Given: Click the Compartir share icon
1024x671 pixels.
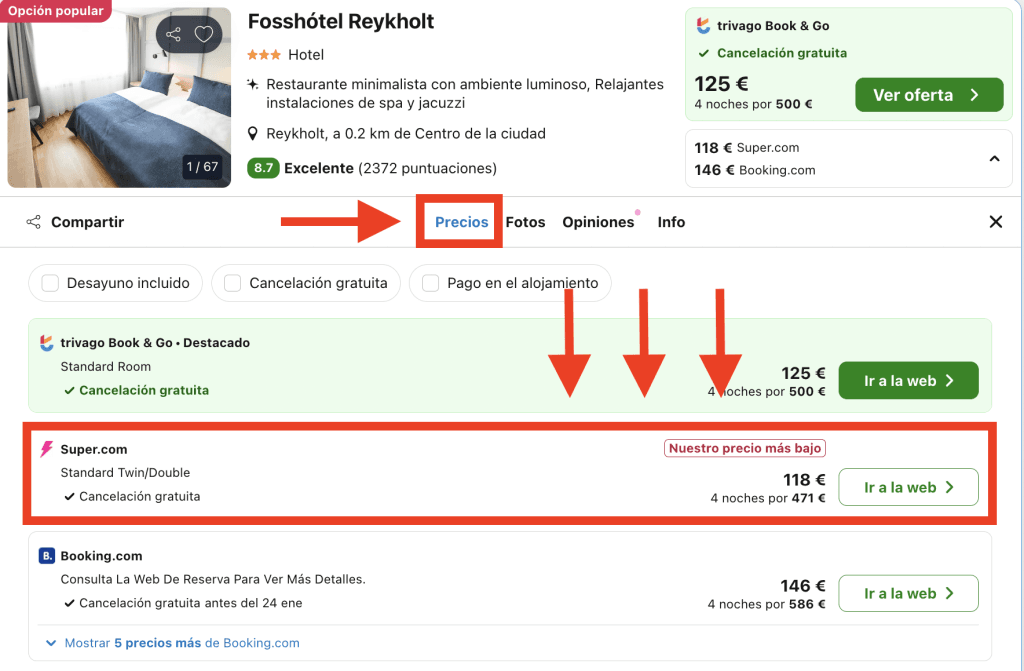Looking at the screenshot, I should (x=34, y=222).
